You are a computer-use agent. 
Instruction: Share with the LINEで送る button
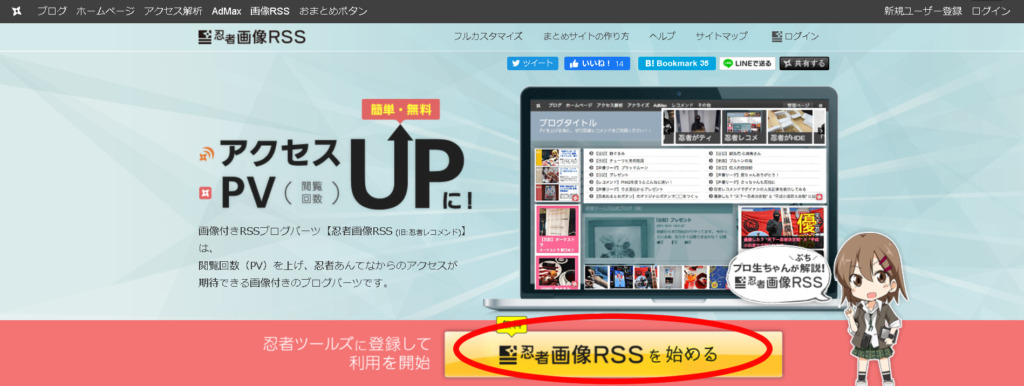point(748,63)
